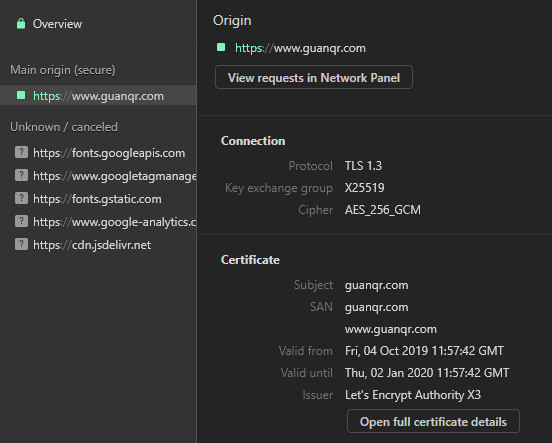Image resolution: width=552 pixels, height=443 pixels.
Task: Click the question mark icon beside googletagmanager
Action: tap(21, 175)
